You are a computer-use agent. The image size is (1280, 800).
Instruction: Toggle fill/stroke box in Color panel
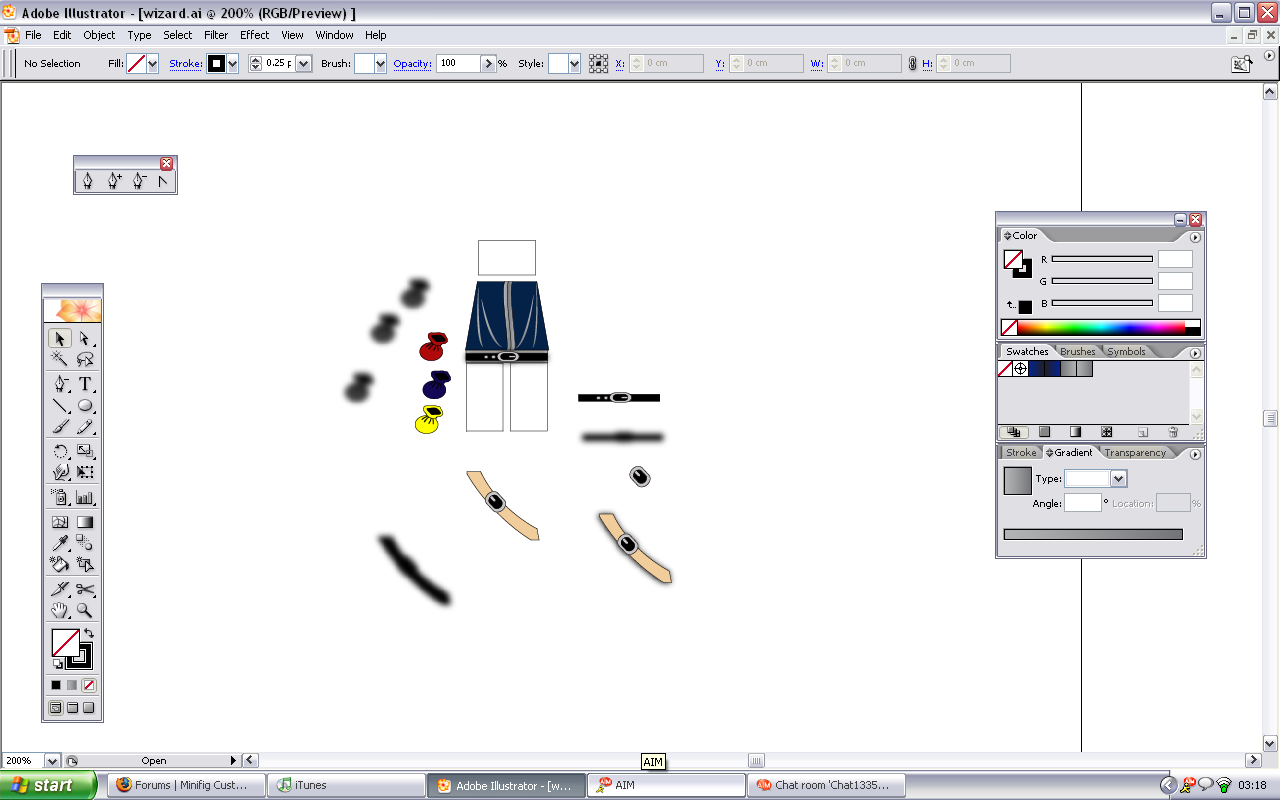click(1017, 263)
